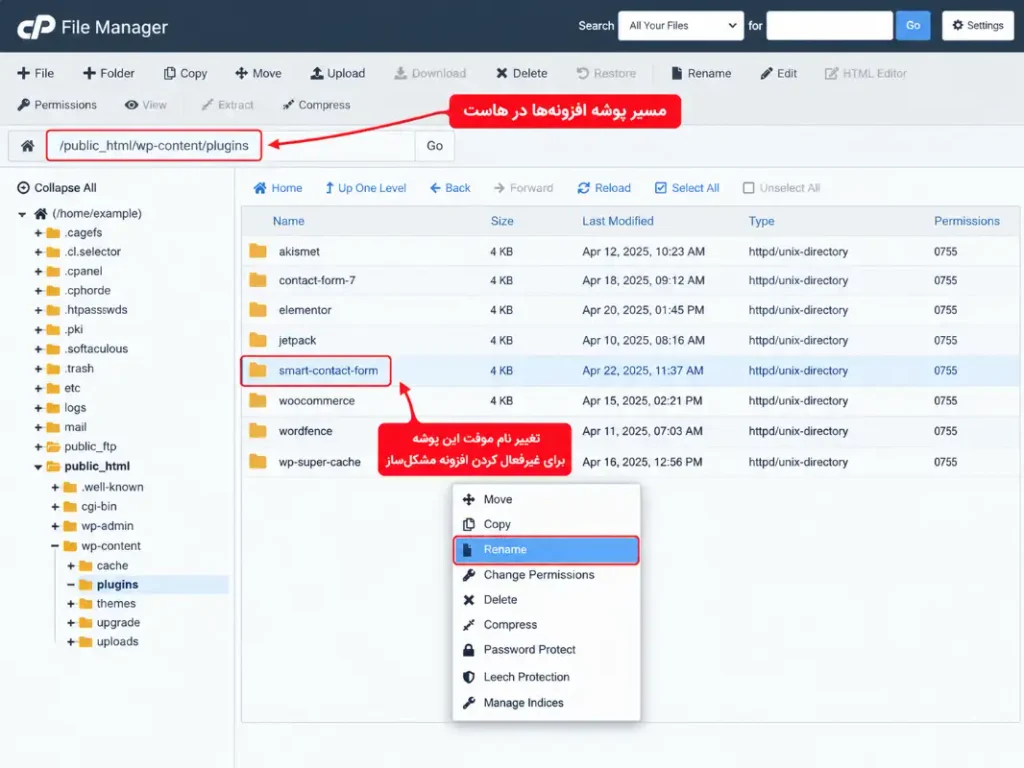Collapse the public_html tree node
The height and width of the screenshot is (768, 1024).
[x=38, y=466]
